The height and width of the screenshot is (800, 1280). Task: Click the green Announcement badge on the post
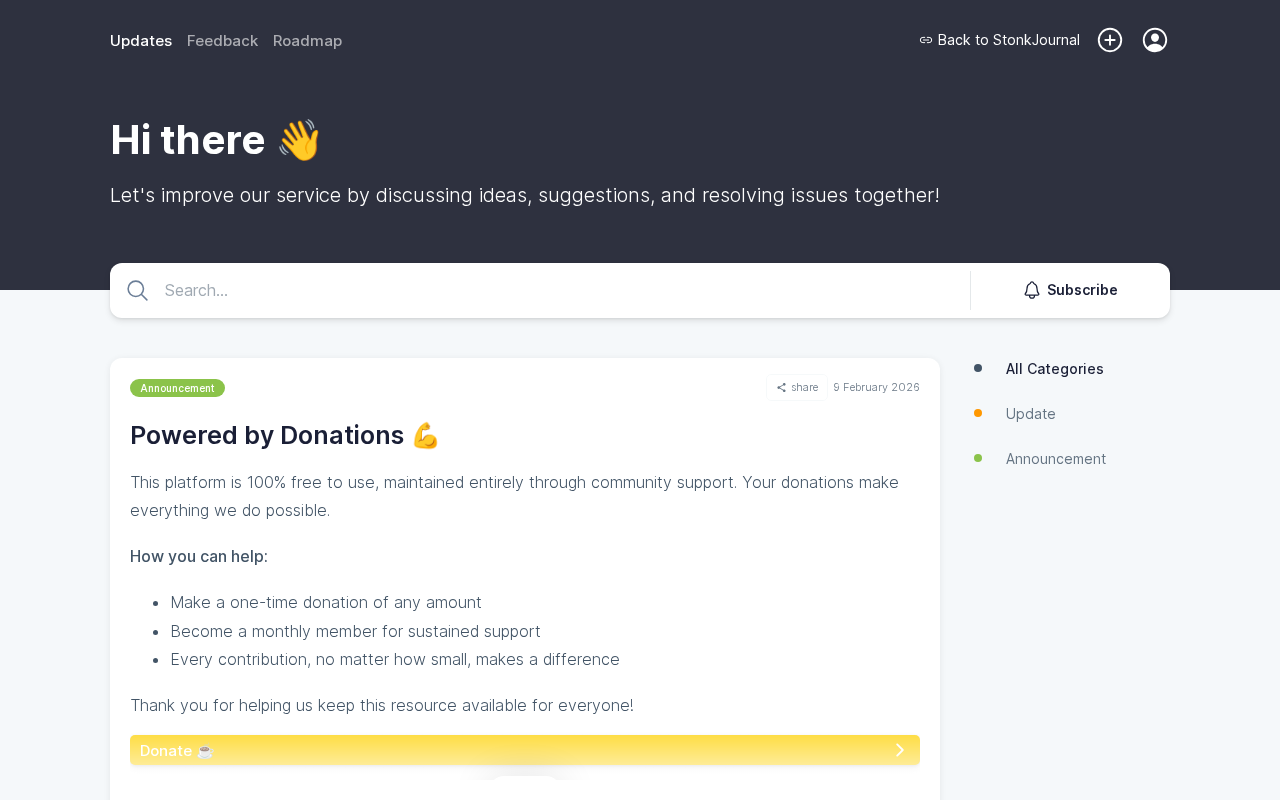[x=177, y=388]
